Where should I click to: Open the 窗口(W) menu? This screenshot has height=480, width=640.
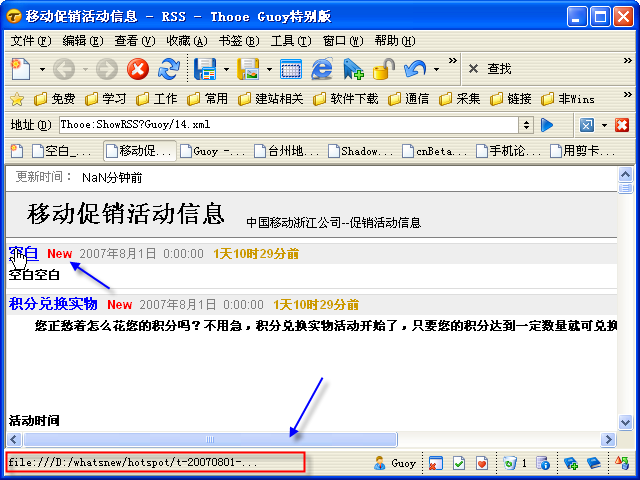[x=343, y=41]
